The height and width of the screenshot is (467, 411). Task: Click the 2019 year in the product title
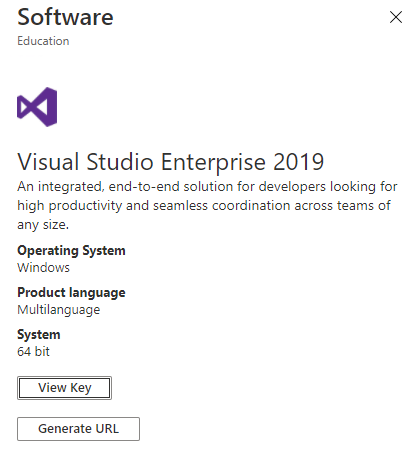click(x=298, y=162)
